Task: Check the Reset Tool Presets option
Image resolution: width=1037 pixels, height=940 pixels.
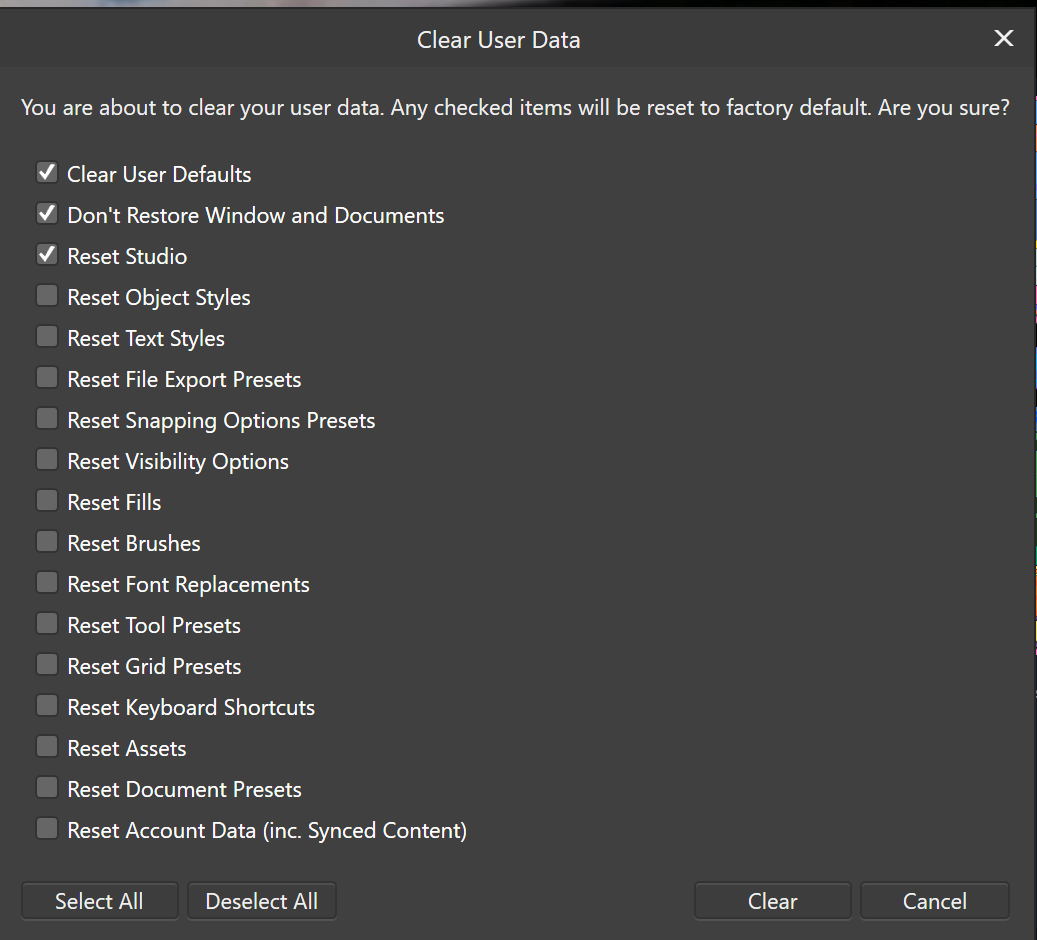Action: pyautogui.click(x=47, y=624)
